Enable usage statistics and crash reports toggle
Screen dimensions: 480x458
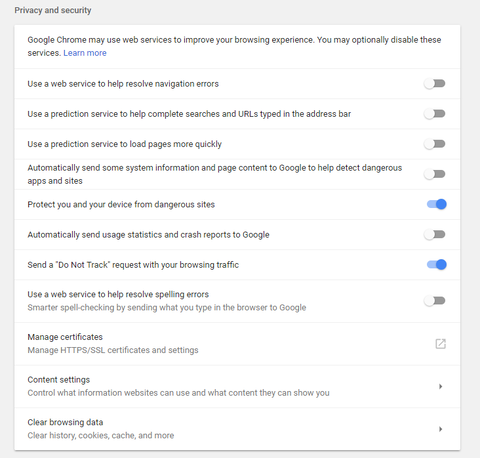pyautogui.click(x=435, y=234)
